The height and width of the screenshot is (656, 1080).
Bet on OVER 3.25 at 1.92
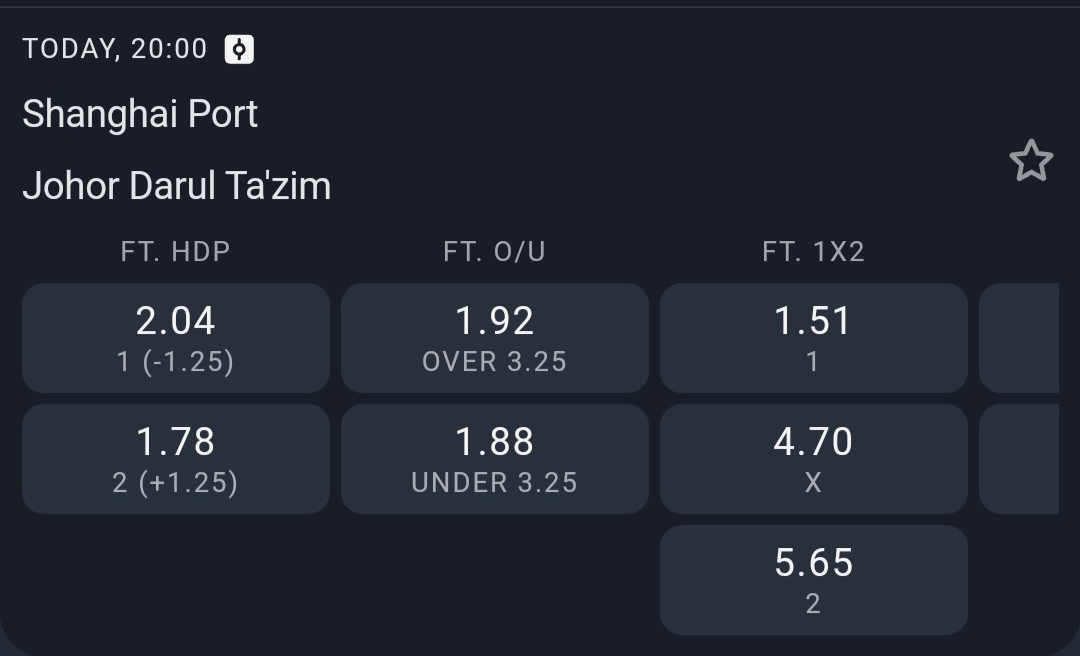click(495, 338)
